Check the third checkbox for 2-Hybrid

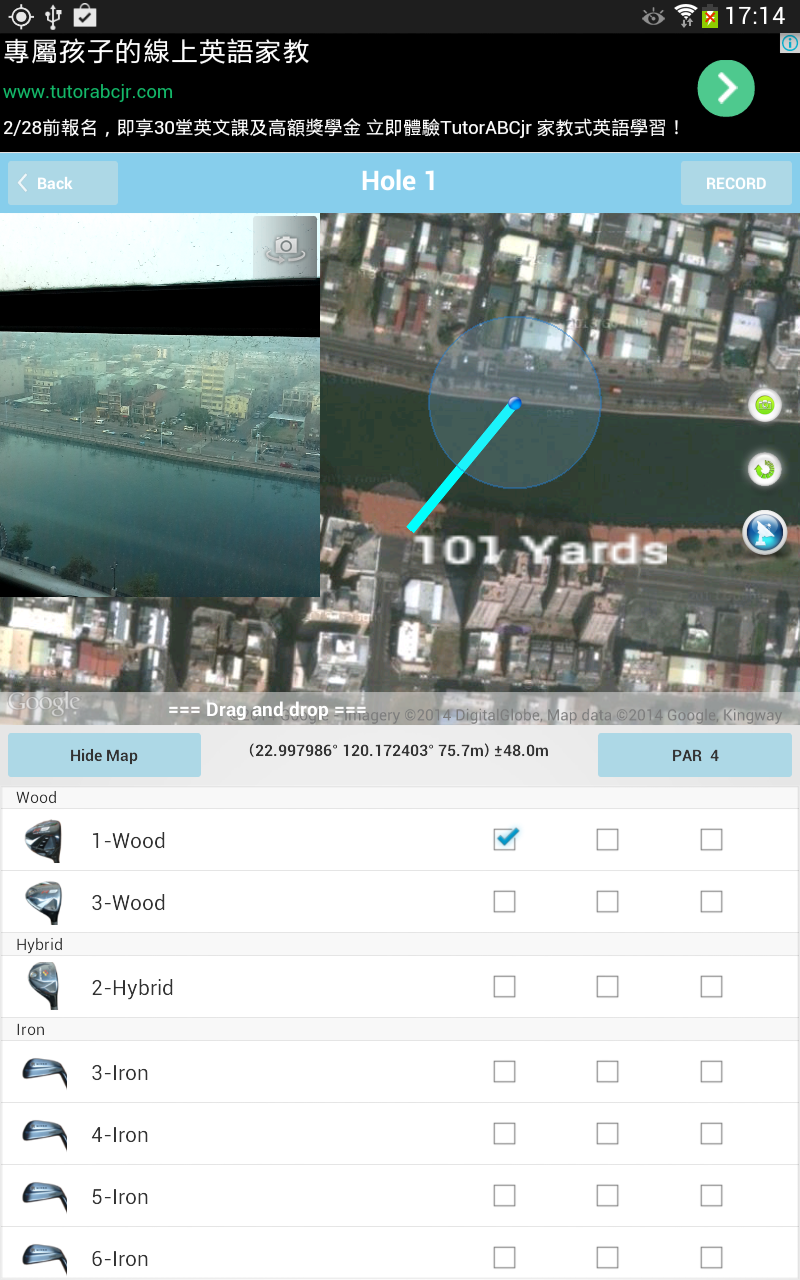(x=711, y=987)
